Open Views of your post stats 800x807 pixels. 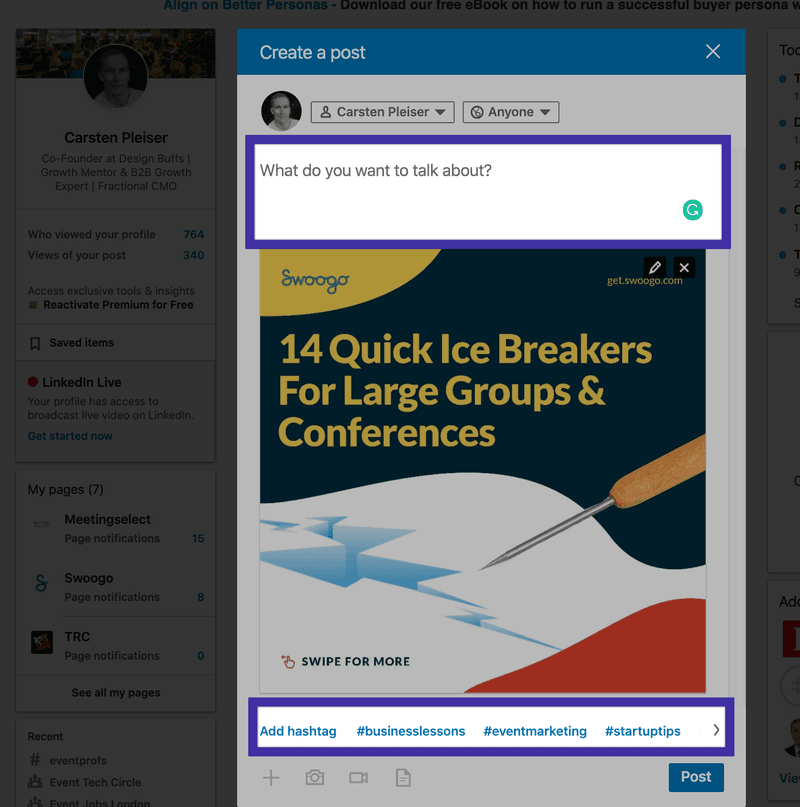coord(77,255)
